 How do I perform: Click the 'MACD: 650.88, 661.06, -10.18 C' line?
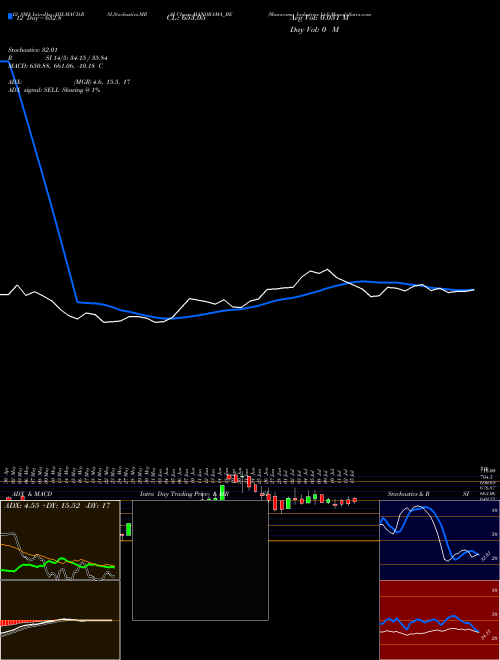(55, 66)
